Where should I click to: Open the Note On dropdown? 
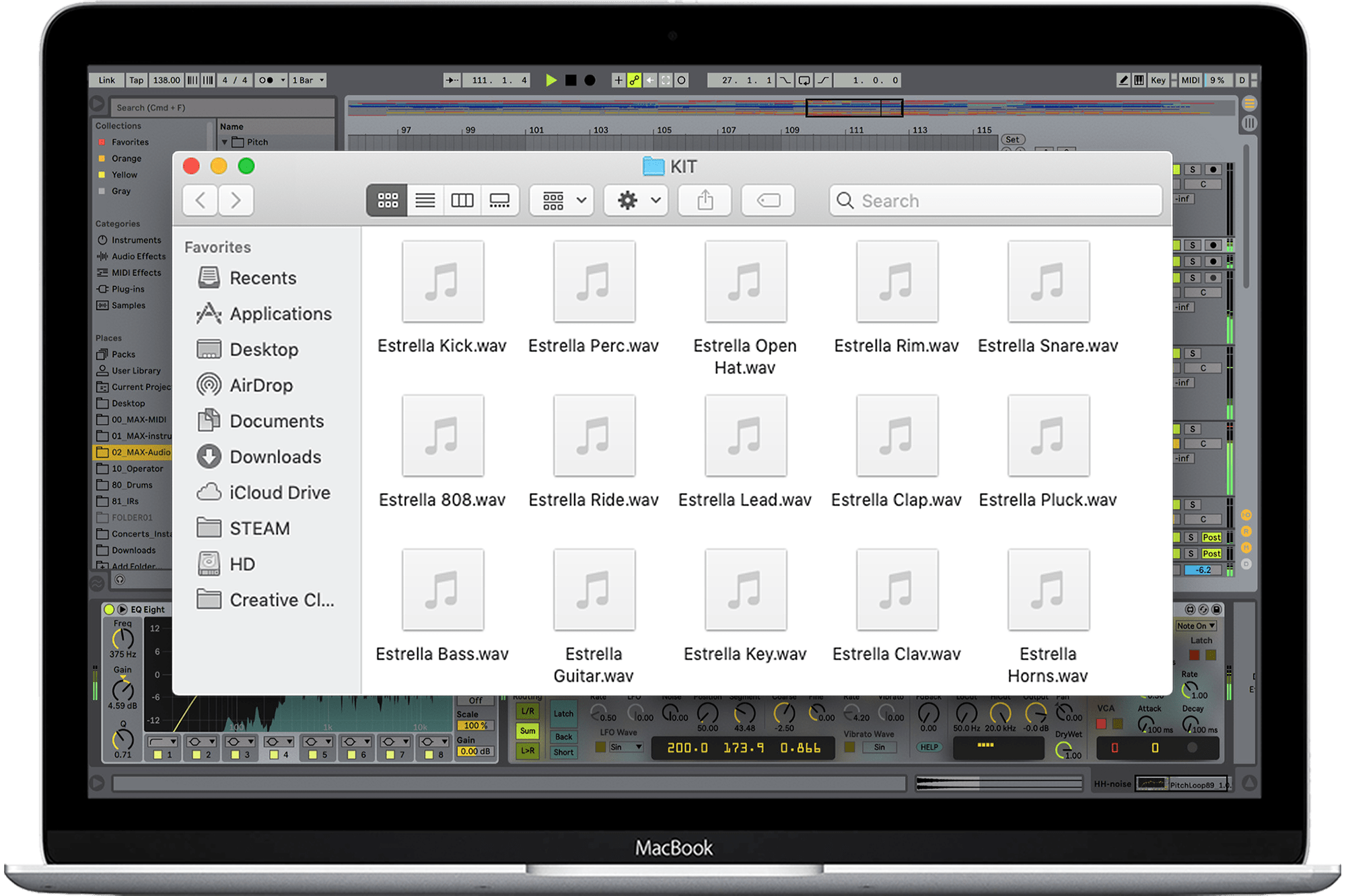(1196, 626)
